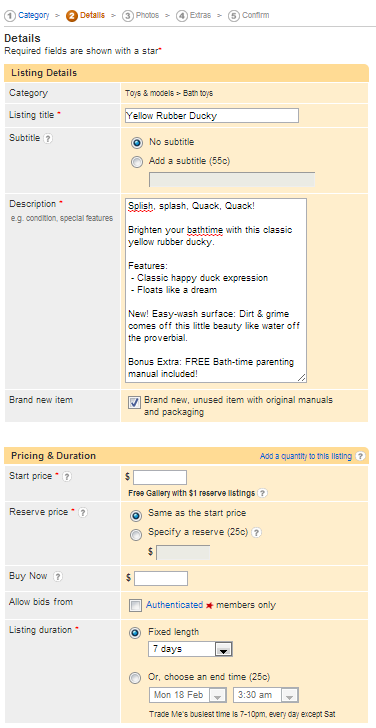Screen dimensions: 376x728
Task: Open help icon after Free Gallery text
Action: click(262, 493)
